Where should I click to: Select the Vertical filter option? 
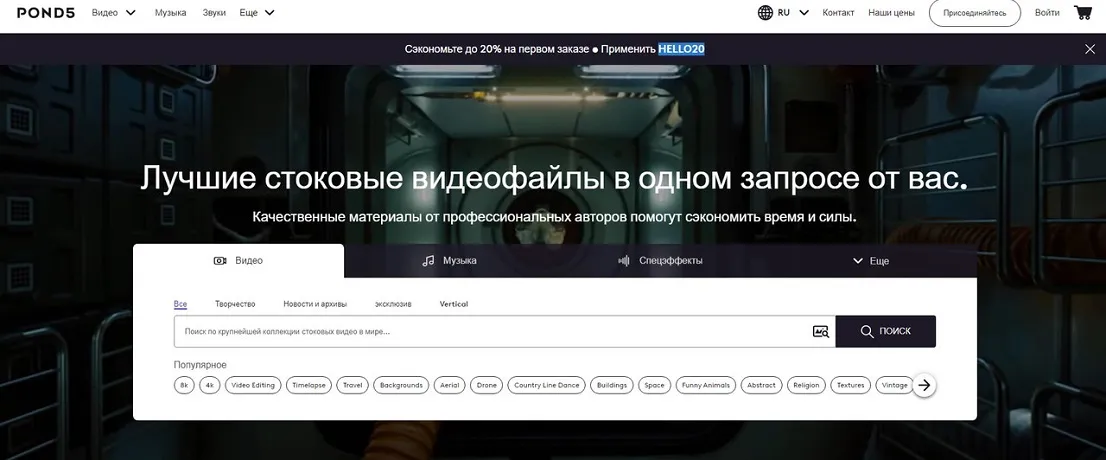453,304
